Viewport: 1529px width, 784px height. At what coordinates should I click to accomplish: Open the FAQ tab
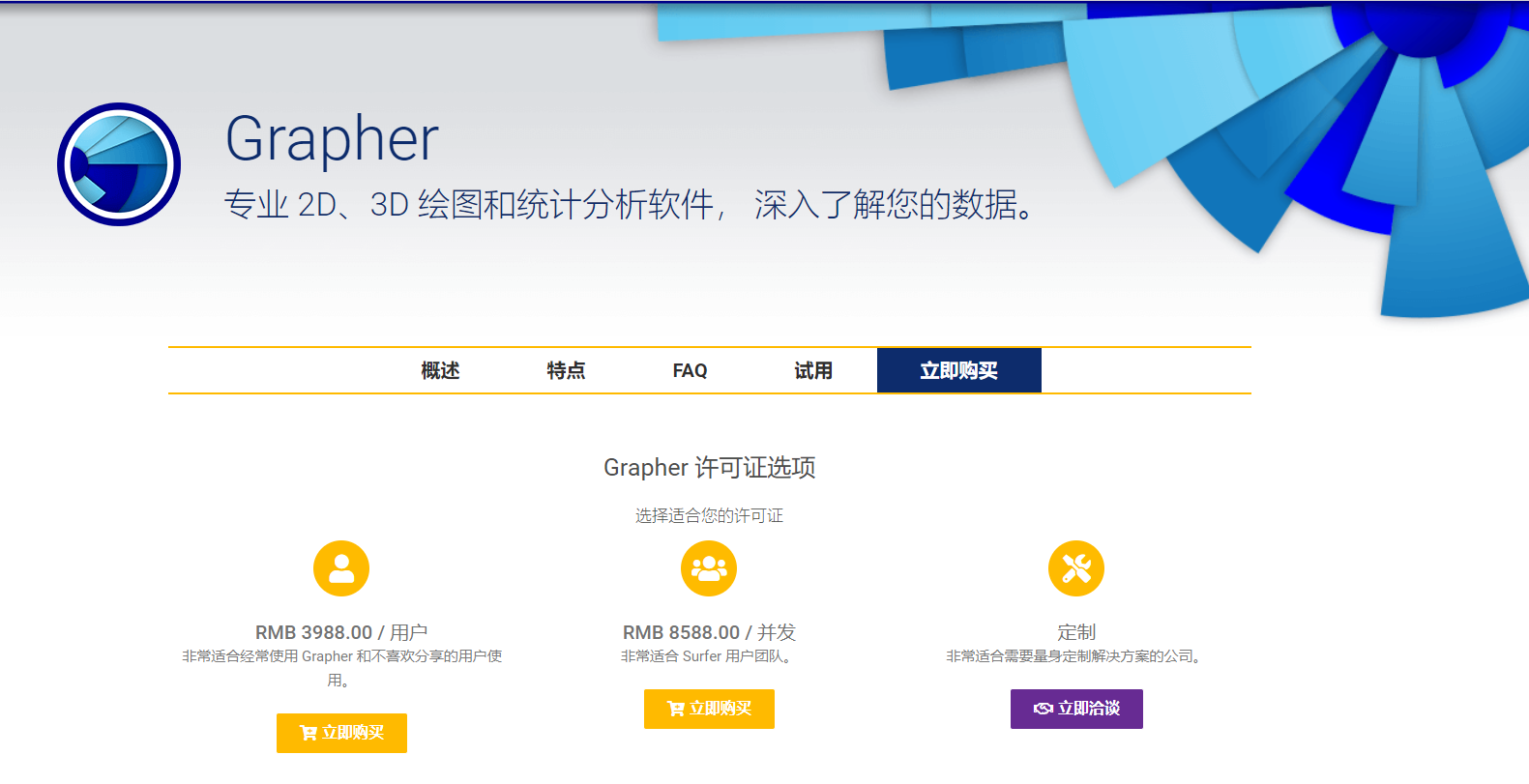click(690, 370)
